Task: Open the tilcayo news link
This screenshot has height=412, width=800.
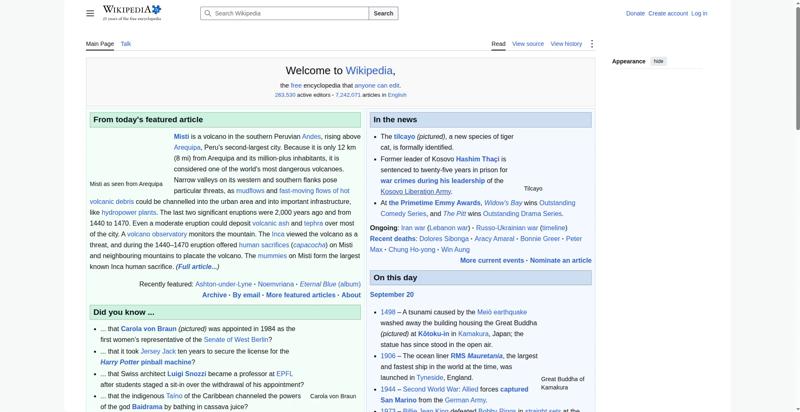Action: [x=404, y=137]
